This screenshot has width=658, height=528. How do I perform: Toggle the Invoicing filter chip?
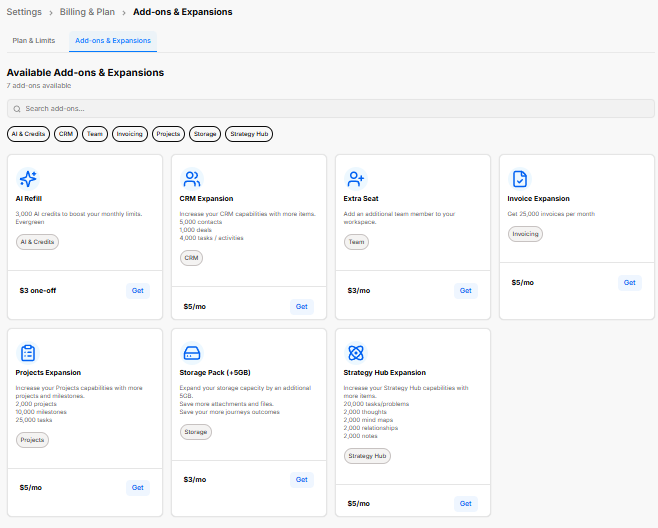coord(130,134)
